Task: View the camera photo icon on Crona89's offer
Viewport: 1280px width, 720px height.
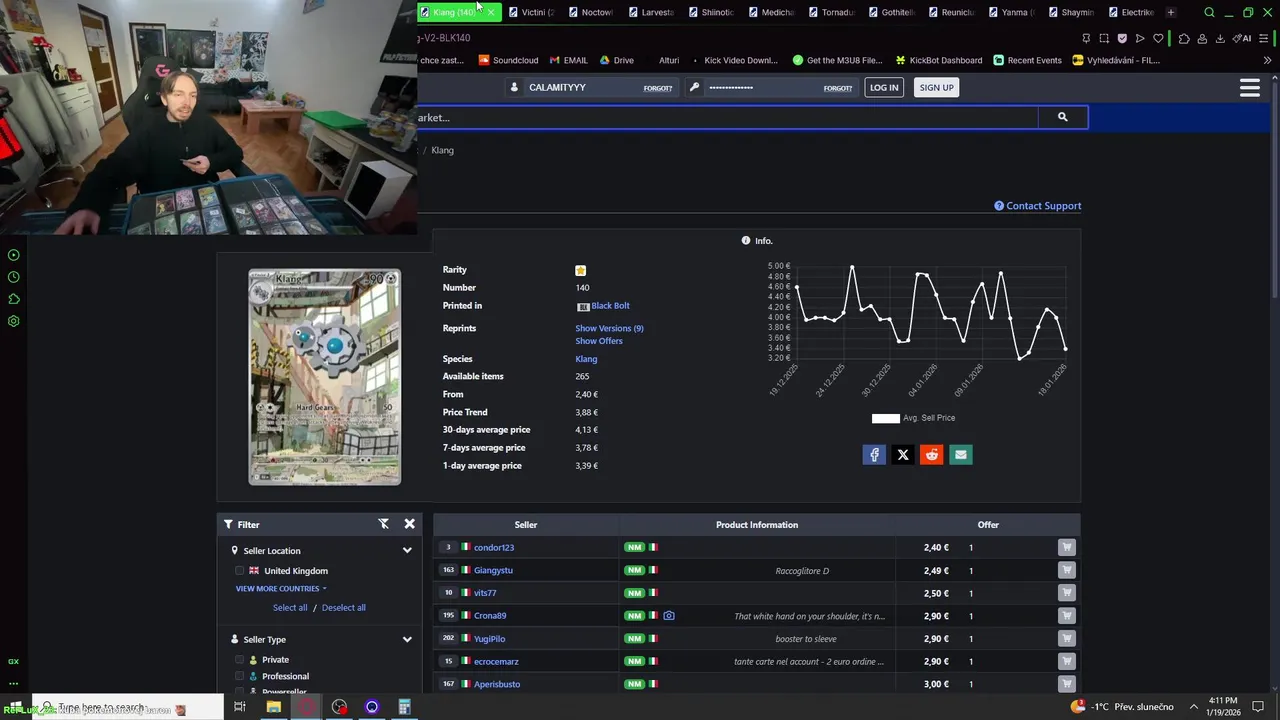Action: tap(669, 616)
